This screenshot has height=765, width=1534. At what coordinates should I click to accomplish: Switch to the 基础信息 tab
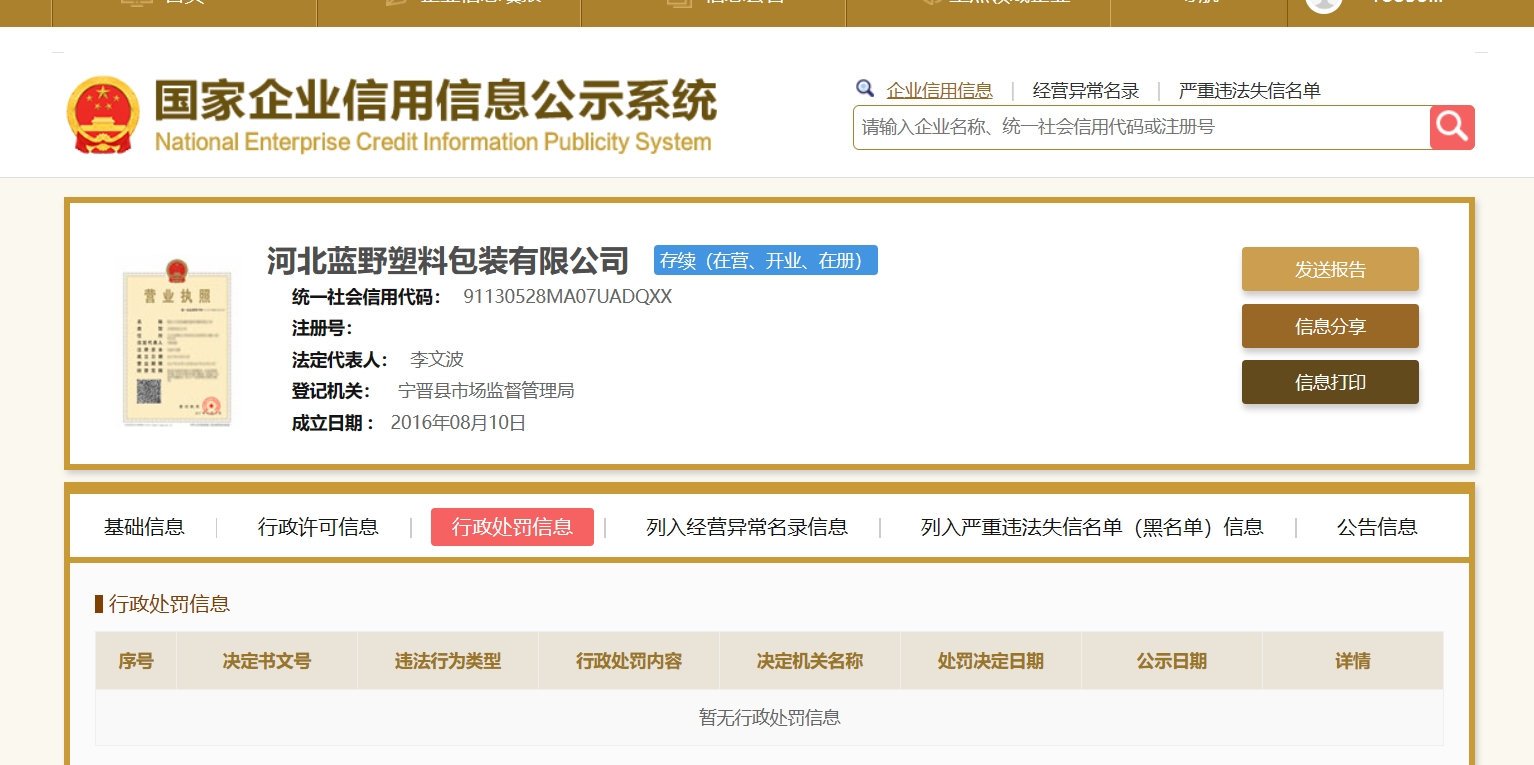click(144, 527)
